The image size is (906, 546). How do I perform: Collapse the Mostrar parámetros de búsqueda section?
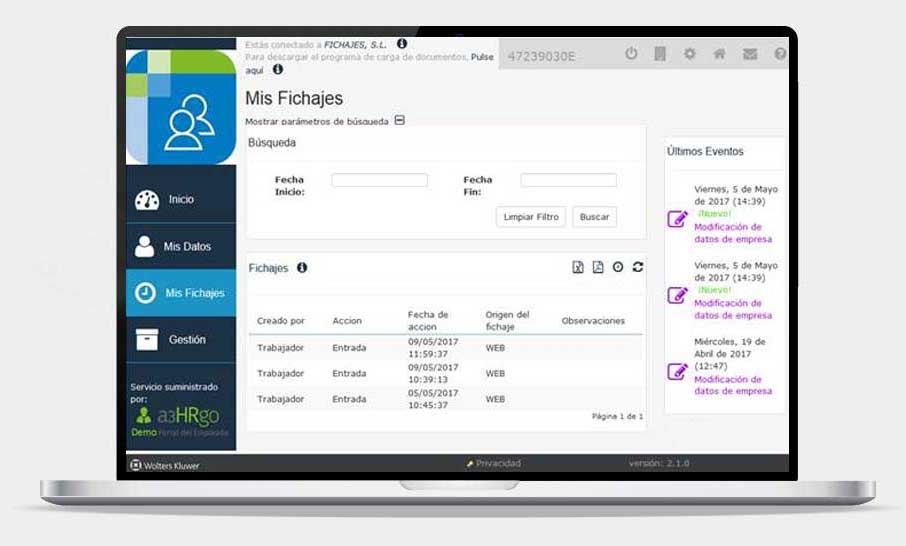(400, 121)
